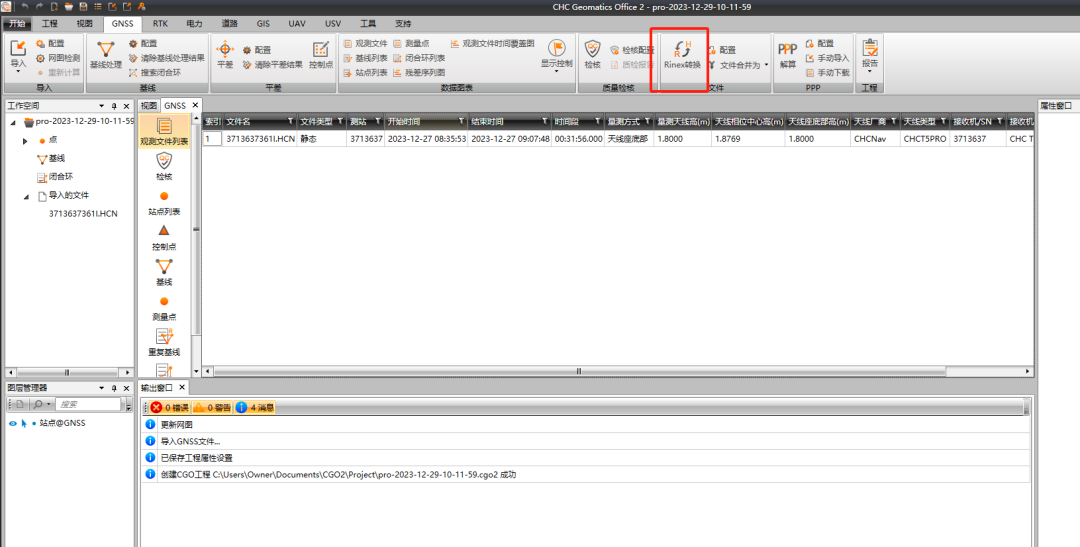The width and height of the screenshot is (1080, 547).
Task: Open the 导入 dropdown arrow
Action: coord(18,71)
